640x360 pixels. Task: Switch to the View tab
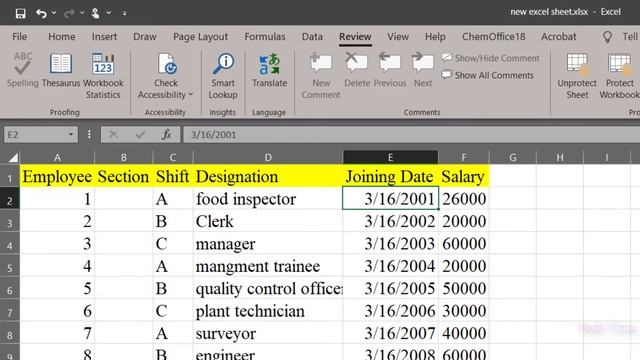[x=398, y=37]
